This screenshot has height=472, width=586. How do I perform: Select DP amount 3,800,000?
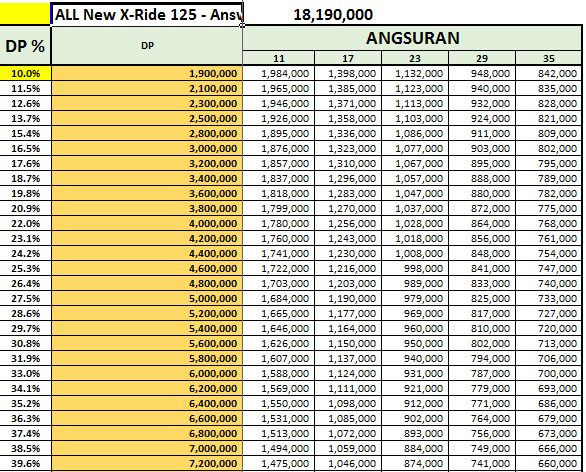point(147,208)
